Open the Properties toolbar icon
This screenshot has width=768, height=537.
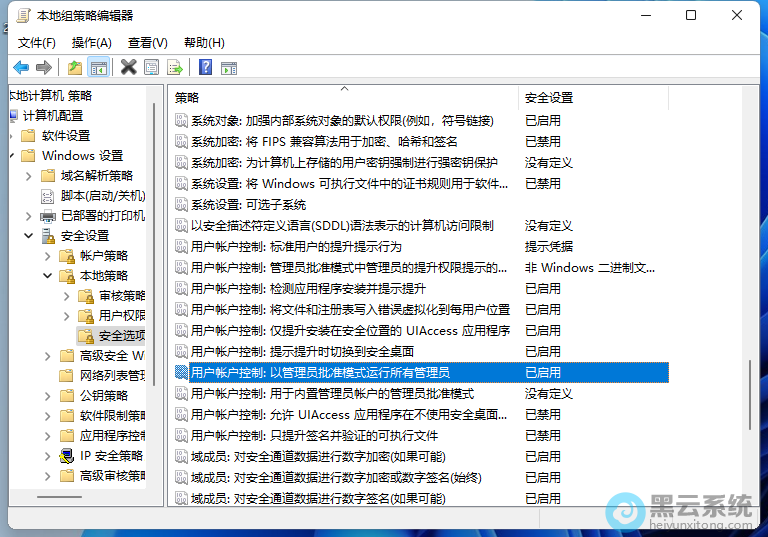pyautogui.click(x=151, y=67)
